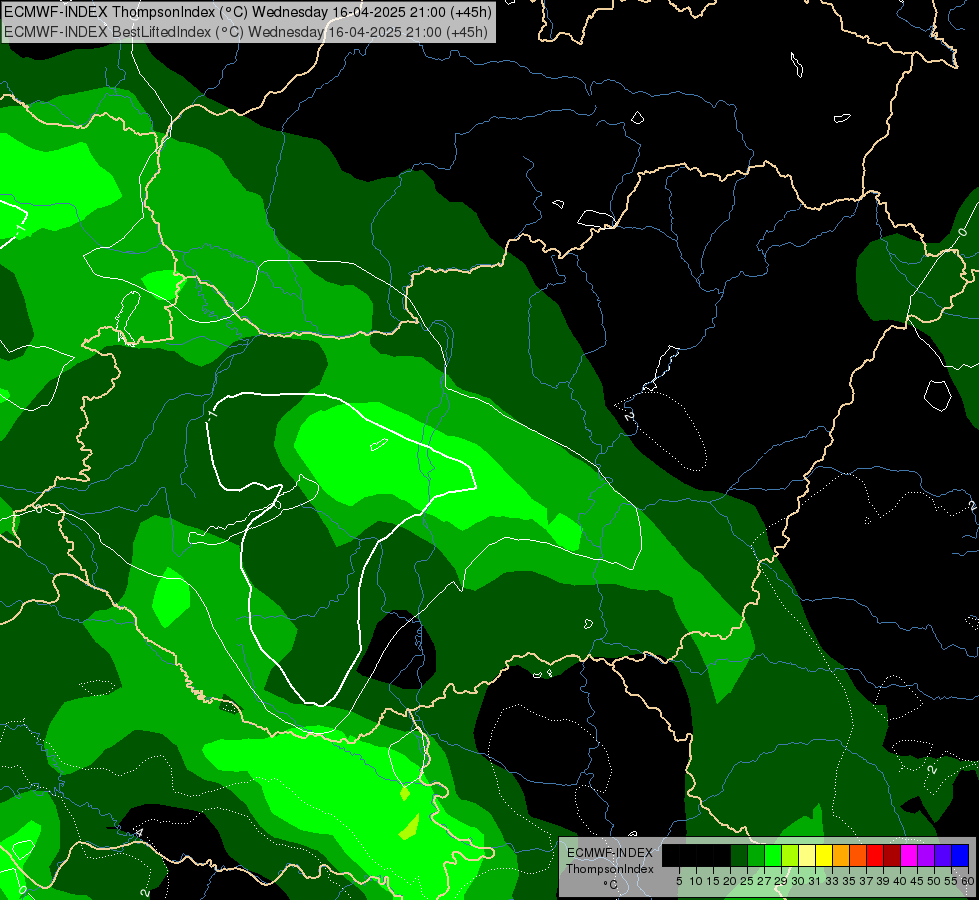Viewport: 979px width, 900px height.
Task: Select the medium green 25–27 legend swatch
Action: click(x=756, y=855)
